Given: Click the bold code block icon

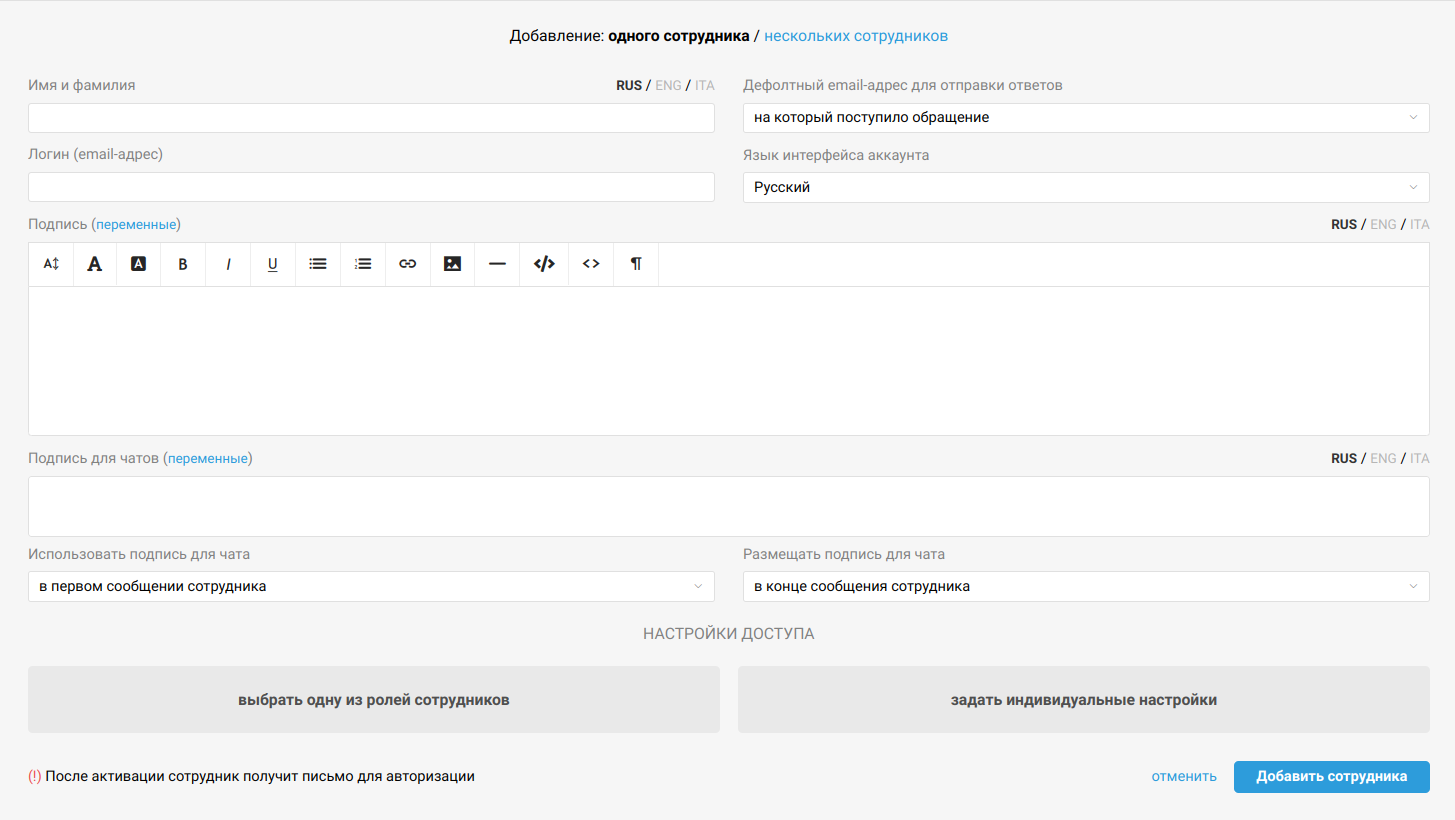Looking at the screenshot, I should coord(544,264).
